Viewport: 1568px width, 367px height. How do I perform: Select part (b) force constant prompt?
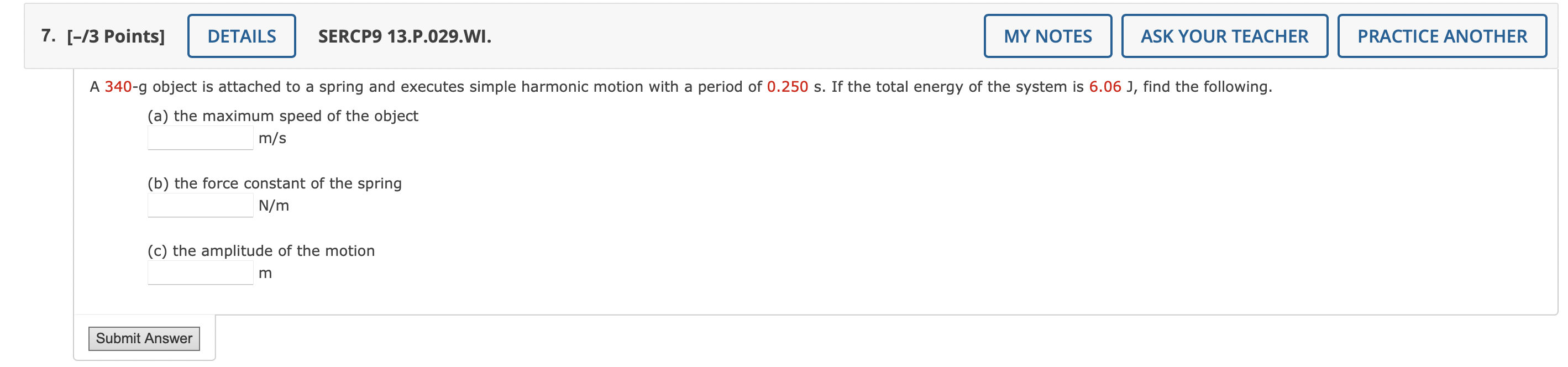pyautogui.click(x=275, y=183)
